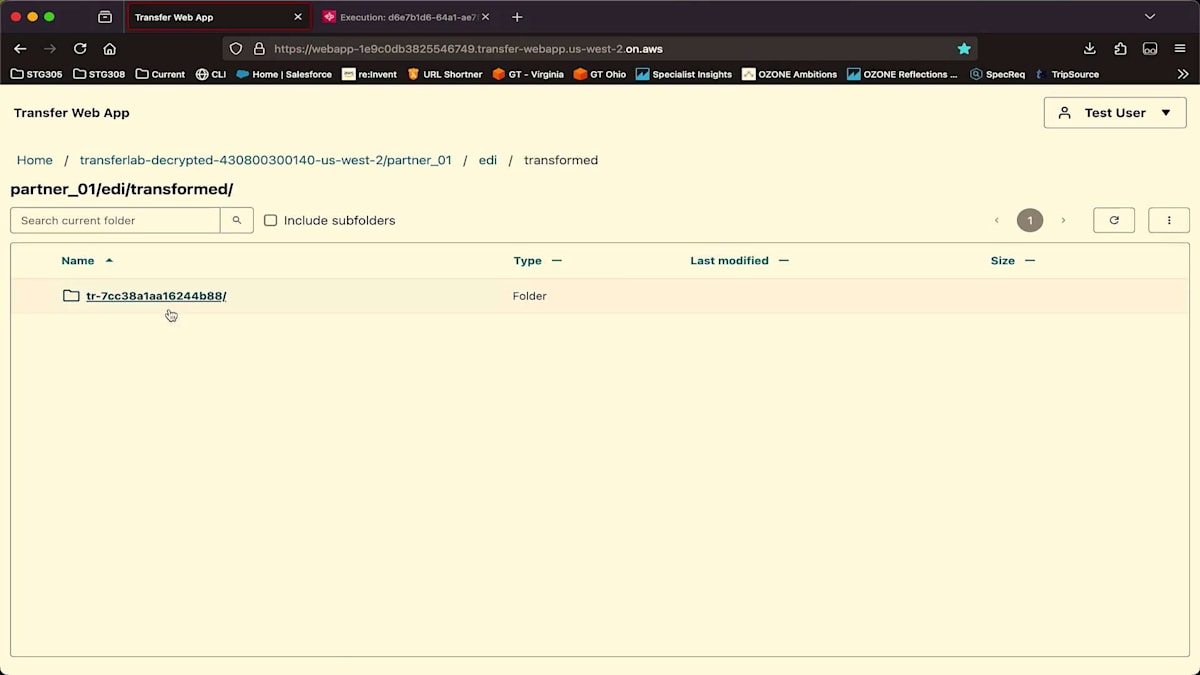1200x675 pixels.
Task: Expand the list all tabs chevron
Action: click(x=1150, y=17)
